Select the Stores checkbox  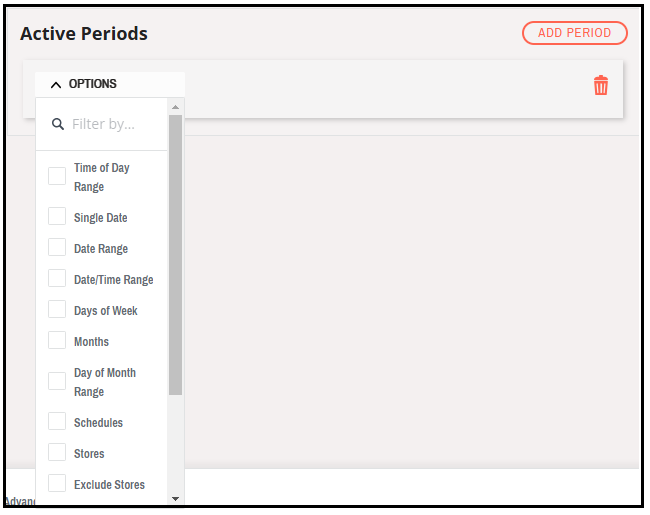tap(57, 453)
